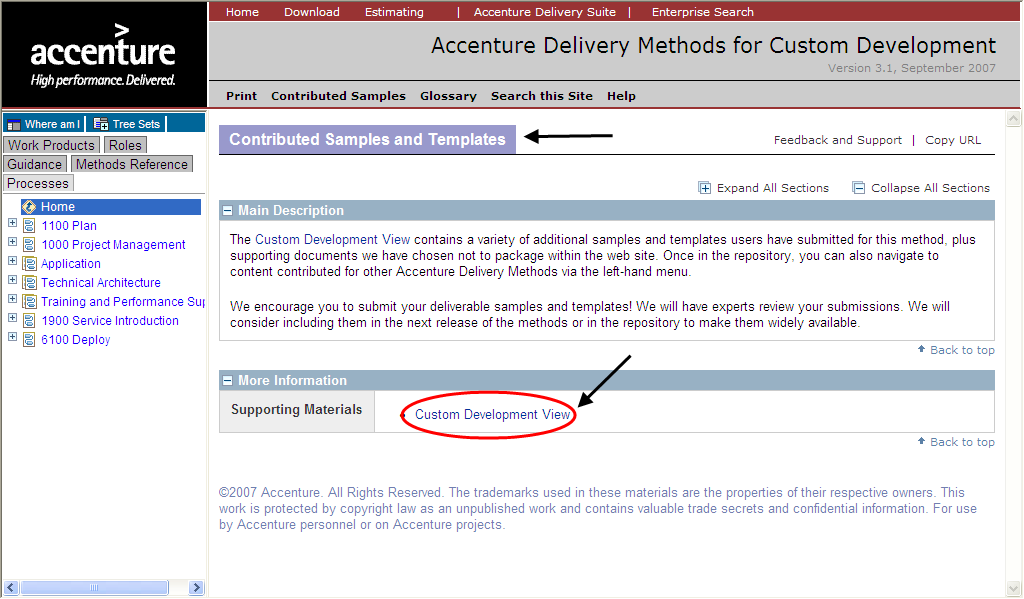Open the Download menu item
The width and height of the screenshot is (1024, 599).
tap(312, 12)
